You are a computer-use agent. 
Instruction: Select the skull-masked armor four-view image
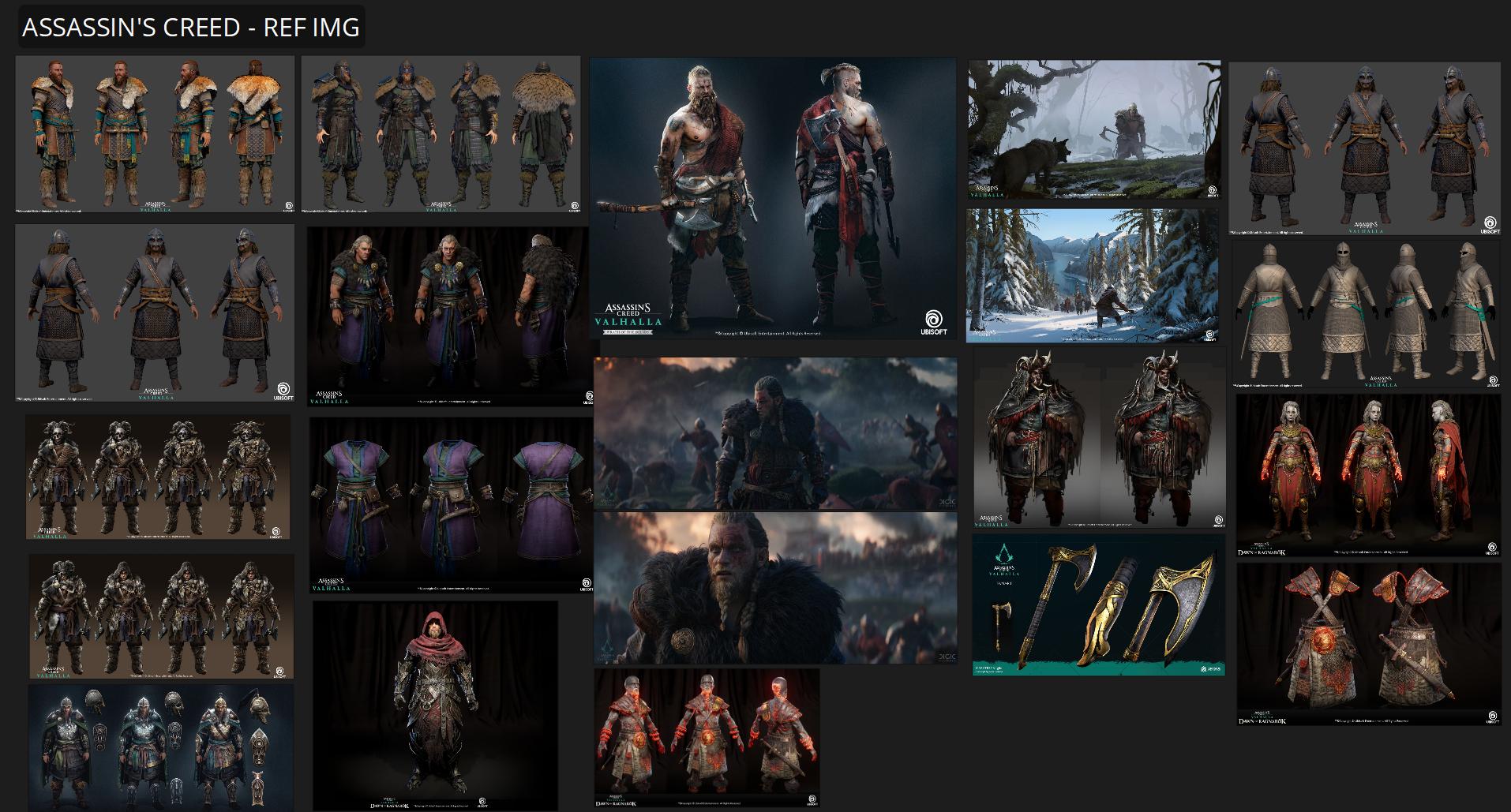point(158,477)
